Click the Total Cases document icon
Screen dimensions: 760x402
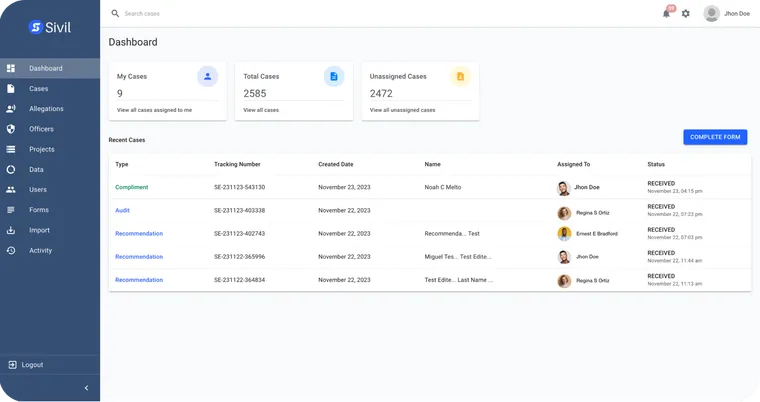[334, 76]
